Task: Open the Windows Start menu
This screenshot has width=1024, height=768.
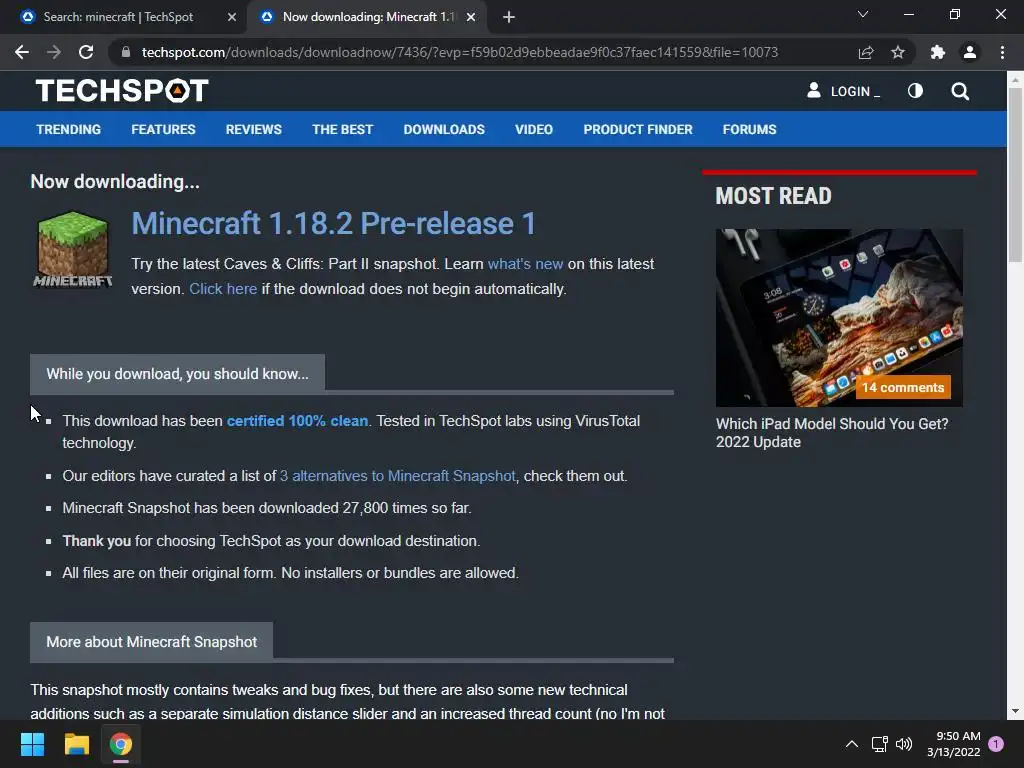Action: point(32,744)
